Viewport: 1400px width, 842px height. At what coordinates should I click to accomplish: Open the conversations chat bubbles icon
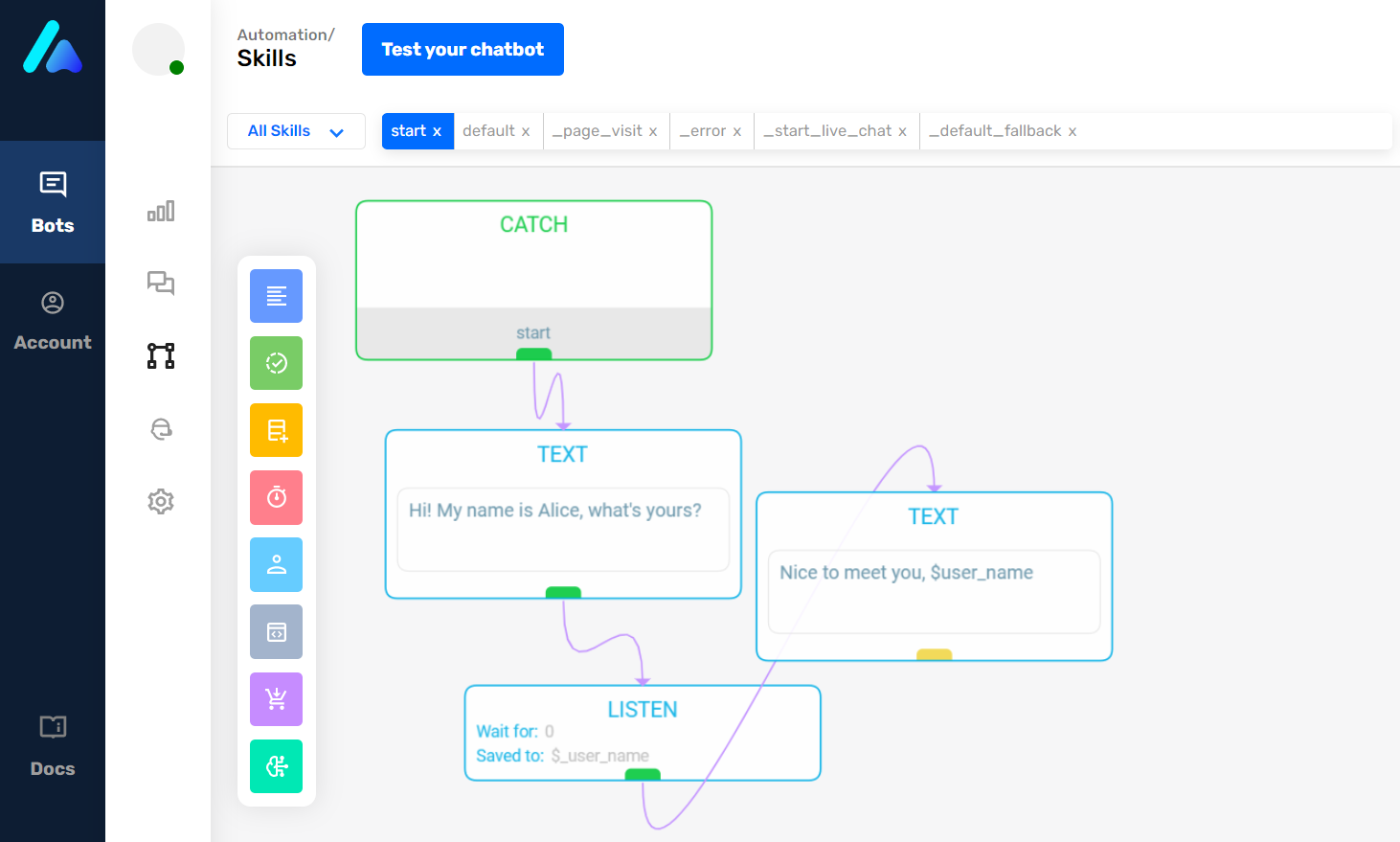tap(161, 283)
